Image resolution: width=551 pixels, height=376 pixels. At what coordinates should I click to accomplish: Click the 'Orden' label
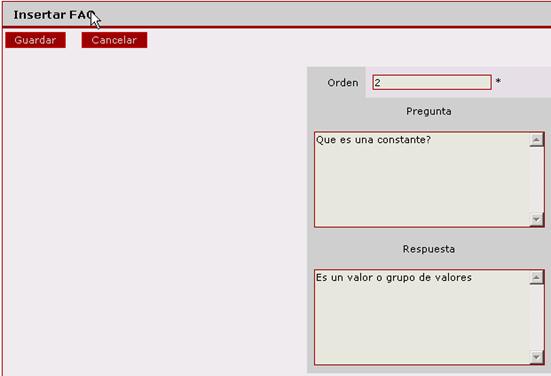[343, 83]
